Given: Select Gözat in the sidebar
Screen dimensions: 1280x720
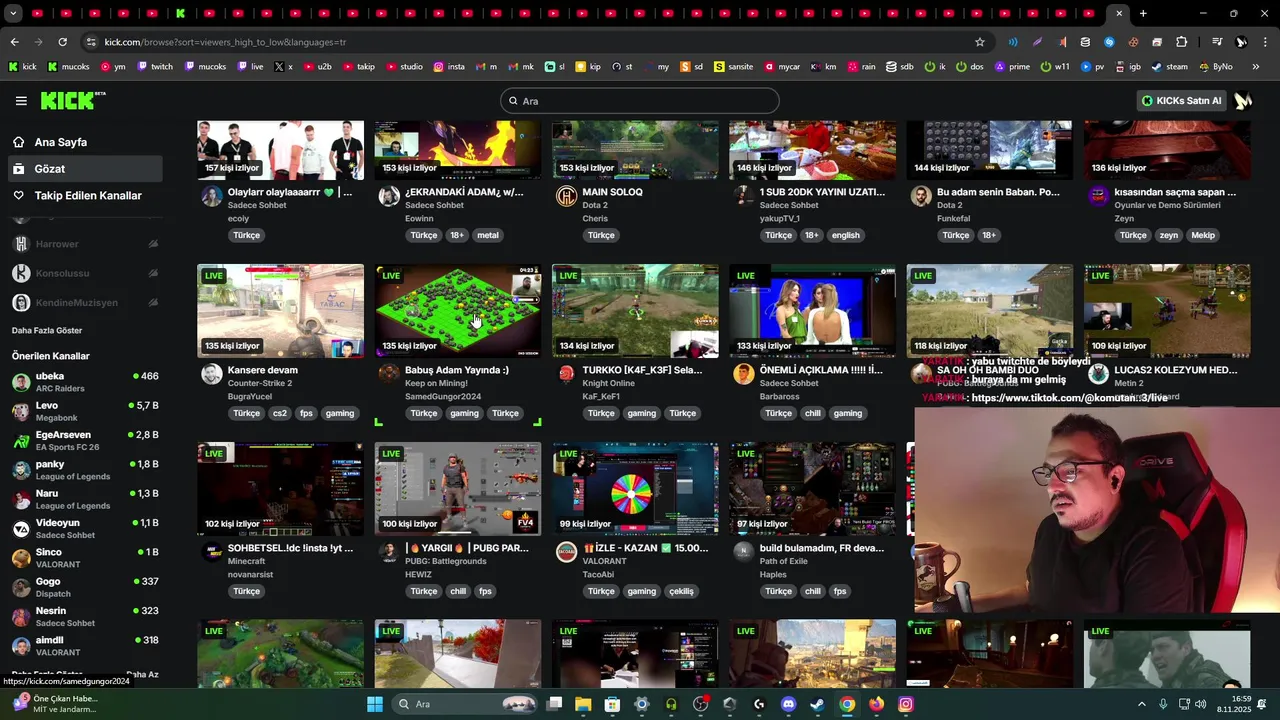Looking at the screenshot, I should [x=85, y=169].
